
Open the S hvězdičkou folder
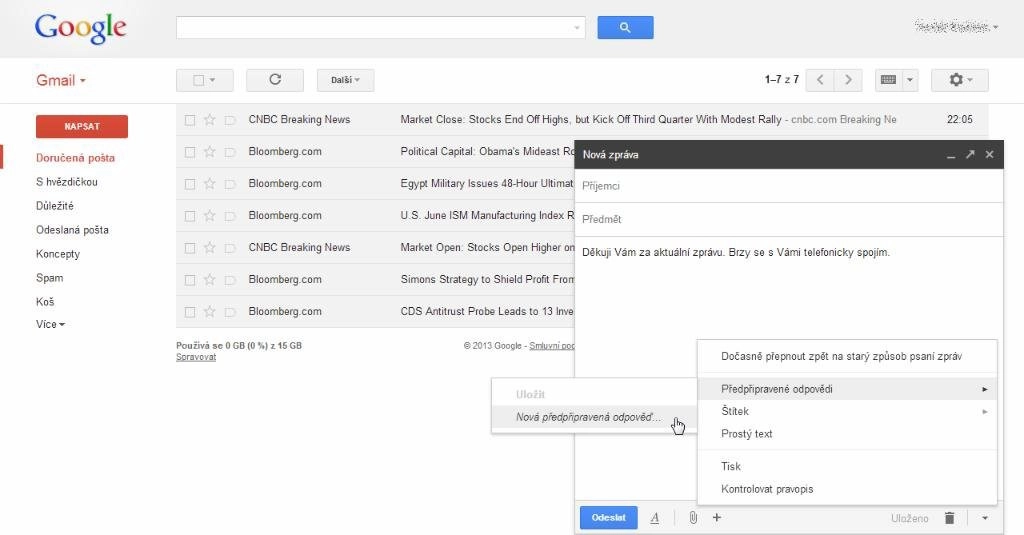click(x=67, y=182)
